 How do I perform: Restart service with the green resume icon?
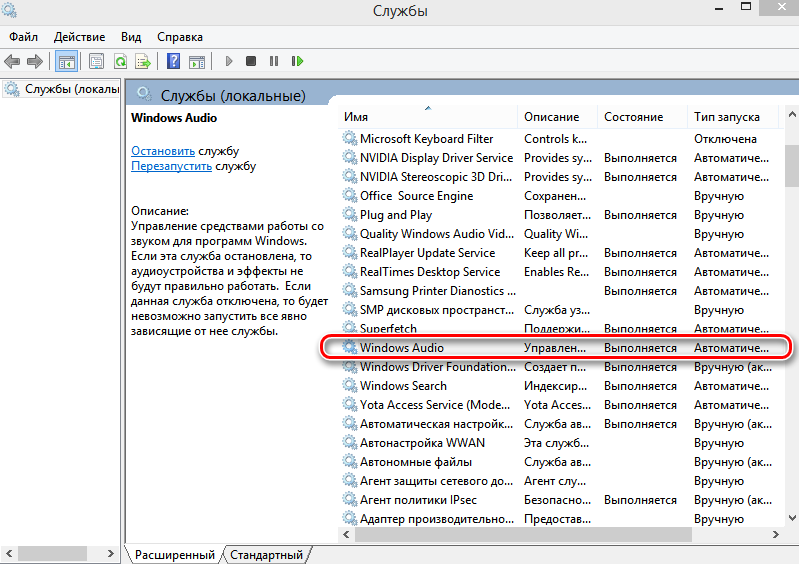pos(297,61)
